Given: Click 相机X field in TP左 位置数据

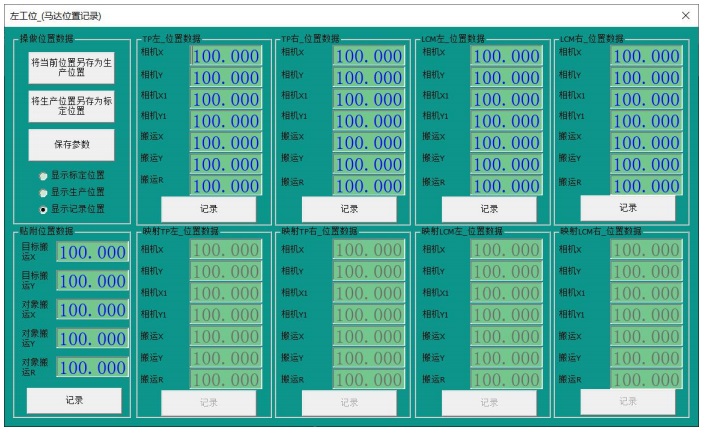Looking at the screenshot, I should [225, 57].
